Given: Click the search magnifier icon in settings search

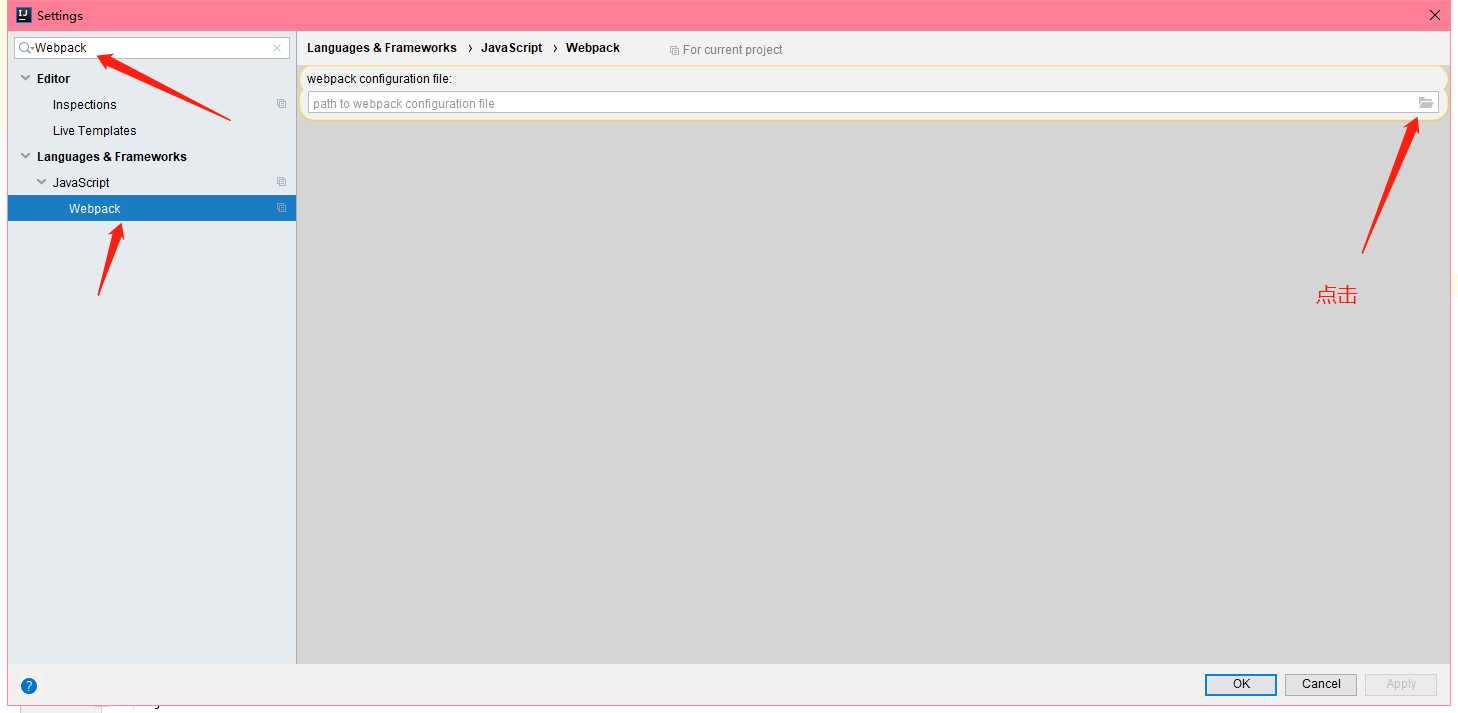Looking at the screenshot, I should (25, 48).
